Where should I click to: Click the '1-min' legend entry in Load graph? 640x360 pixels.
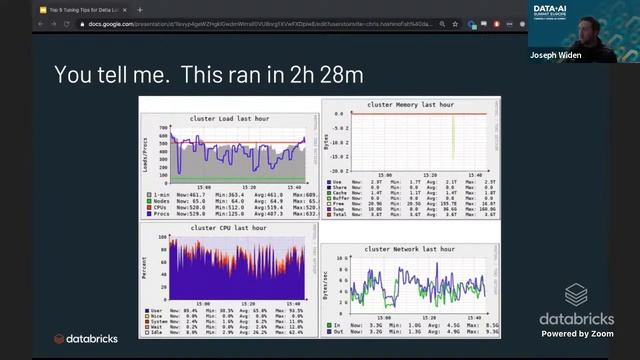(158, 195)
